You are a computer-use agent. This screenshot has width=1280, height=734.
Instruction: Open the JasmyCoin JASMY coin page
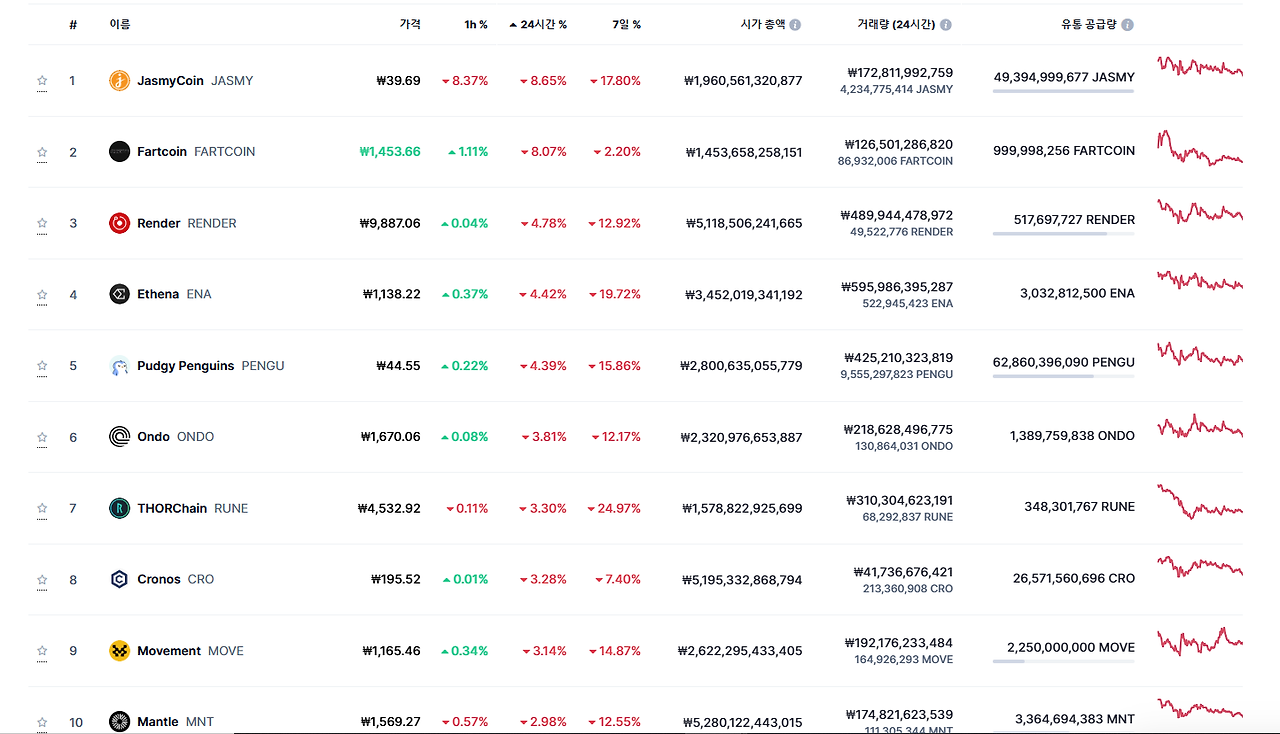195,80
